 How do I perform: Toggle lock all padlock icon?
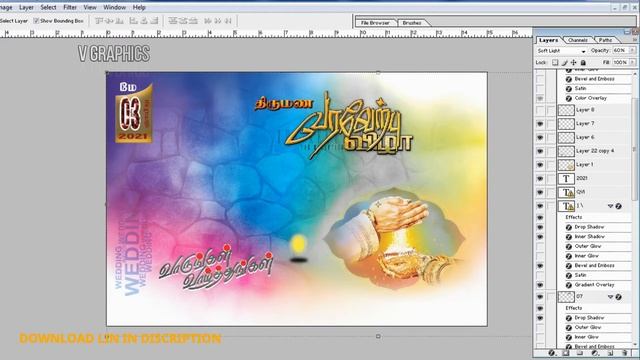click(583, 62)
